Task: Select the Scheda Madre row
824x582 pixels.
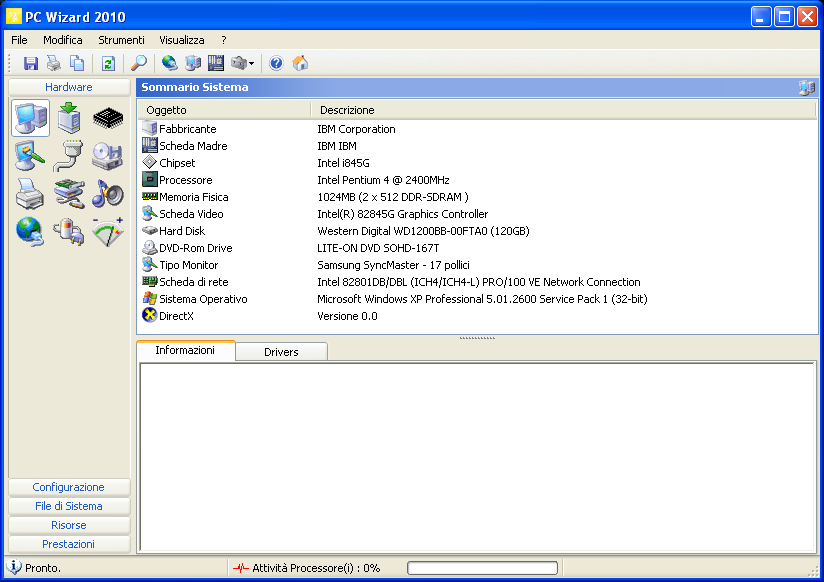Action: click(x=478, y=146)
